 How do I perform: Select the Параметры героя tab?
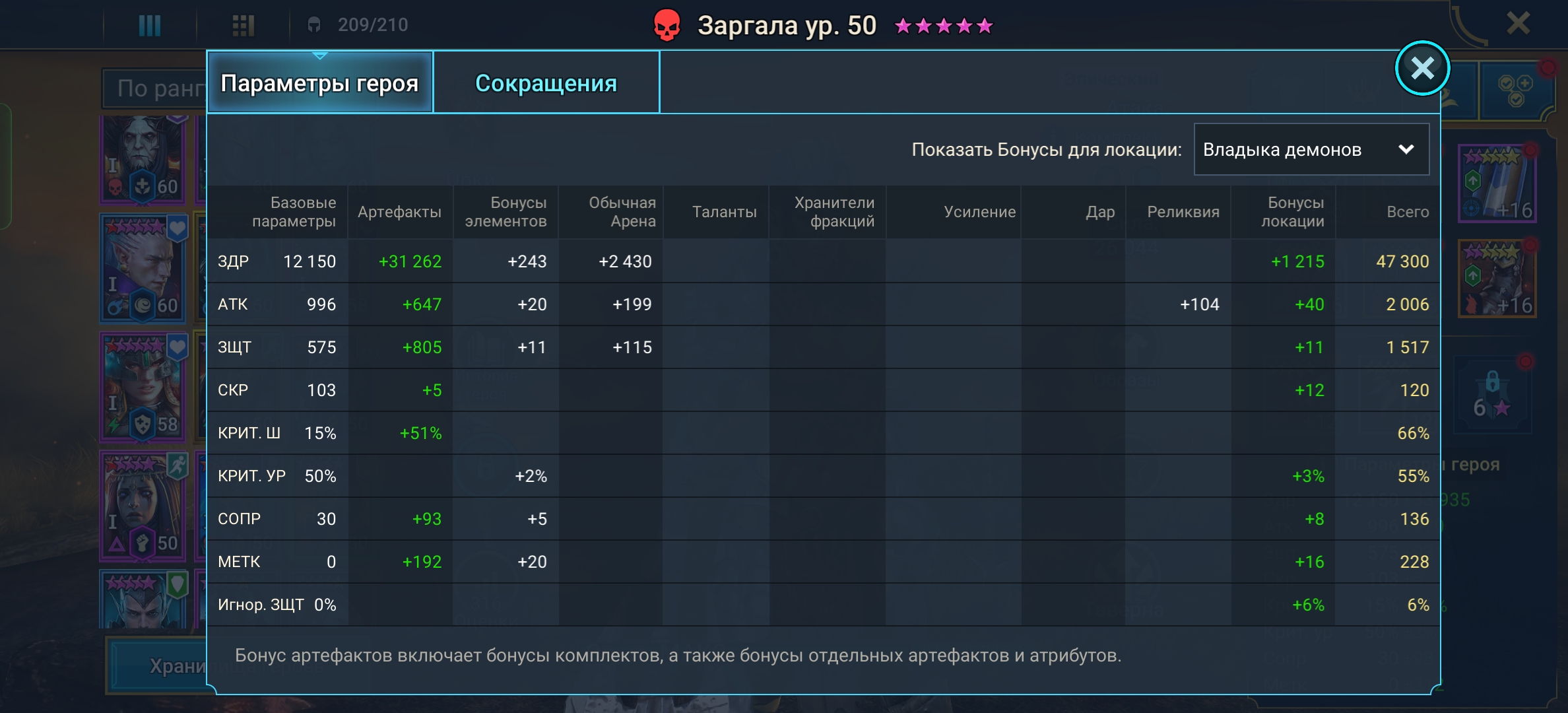click(x=319, y=83)
